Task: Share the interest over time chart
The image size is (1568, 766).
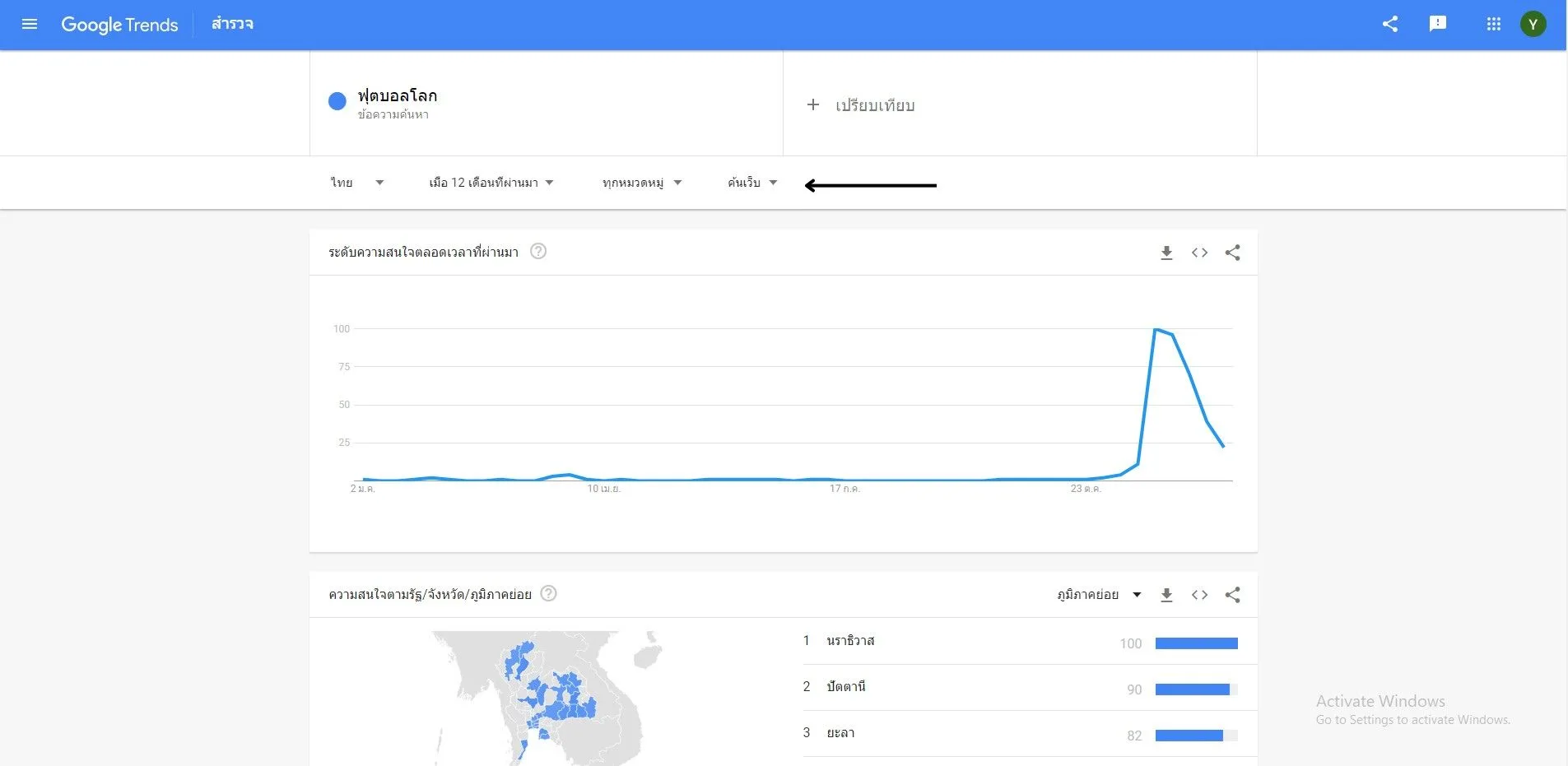Action: tap(1232, 253)
